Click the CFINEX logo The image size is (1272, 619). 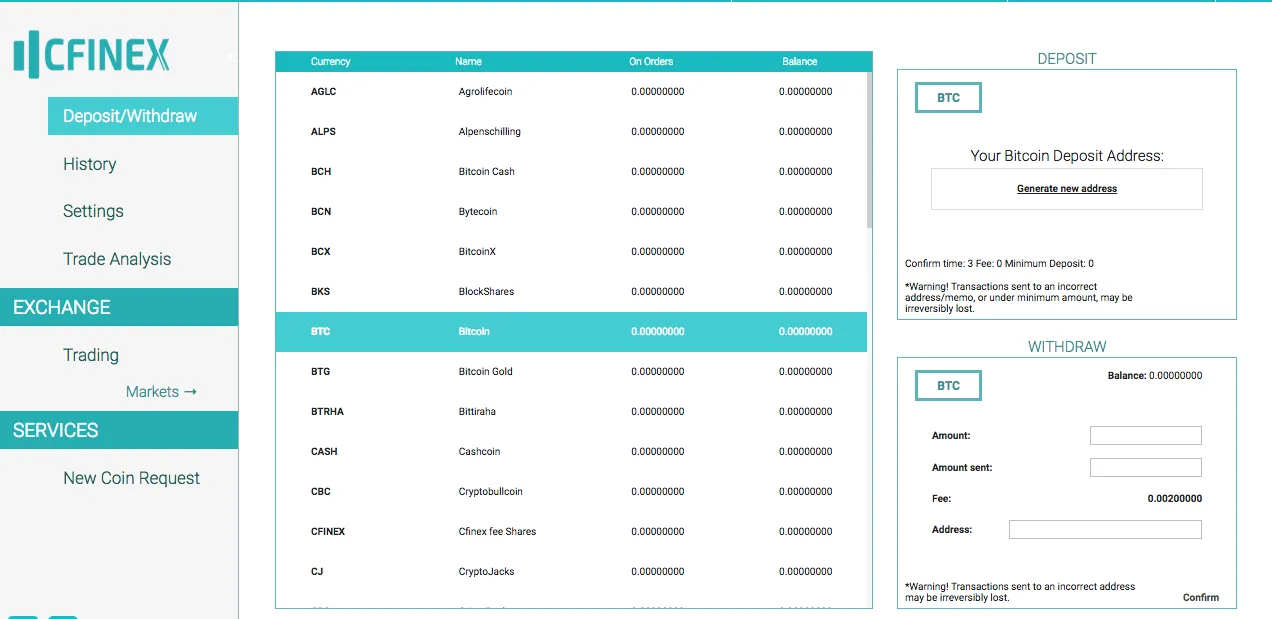click(x=92, y=54)
